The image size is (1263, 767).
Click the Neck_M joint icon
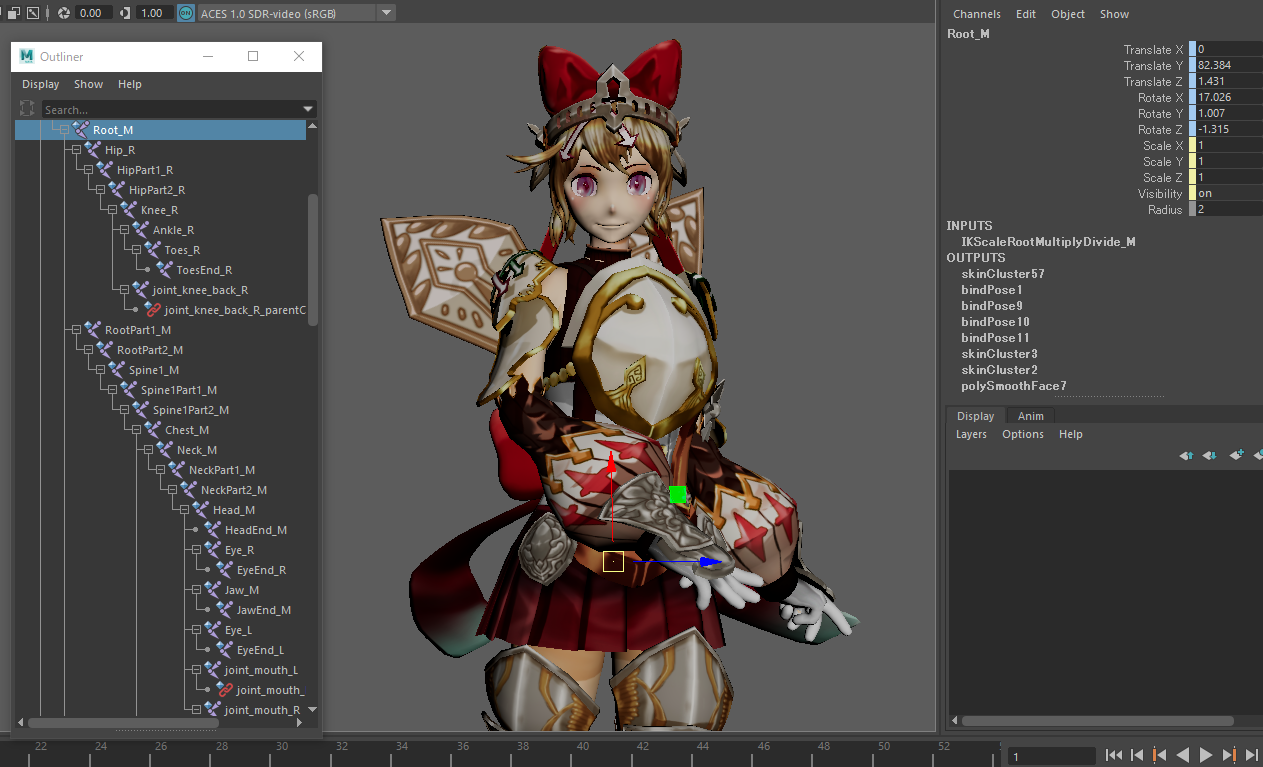[x=164, y=450]
